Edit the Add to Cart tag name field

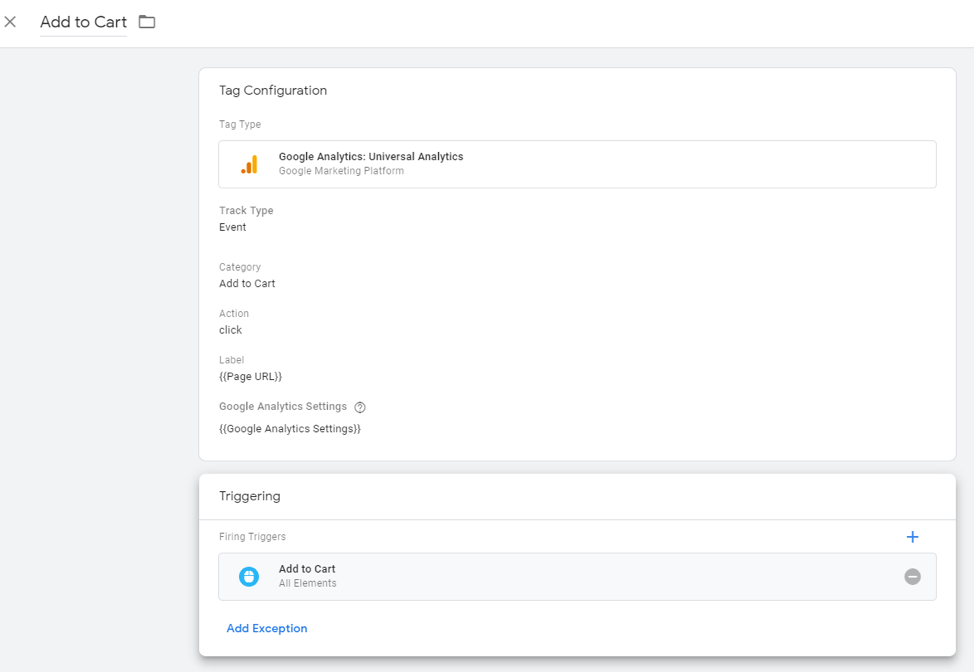(x=83, y=22)
